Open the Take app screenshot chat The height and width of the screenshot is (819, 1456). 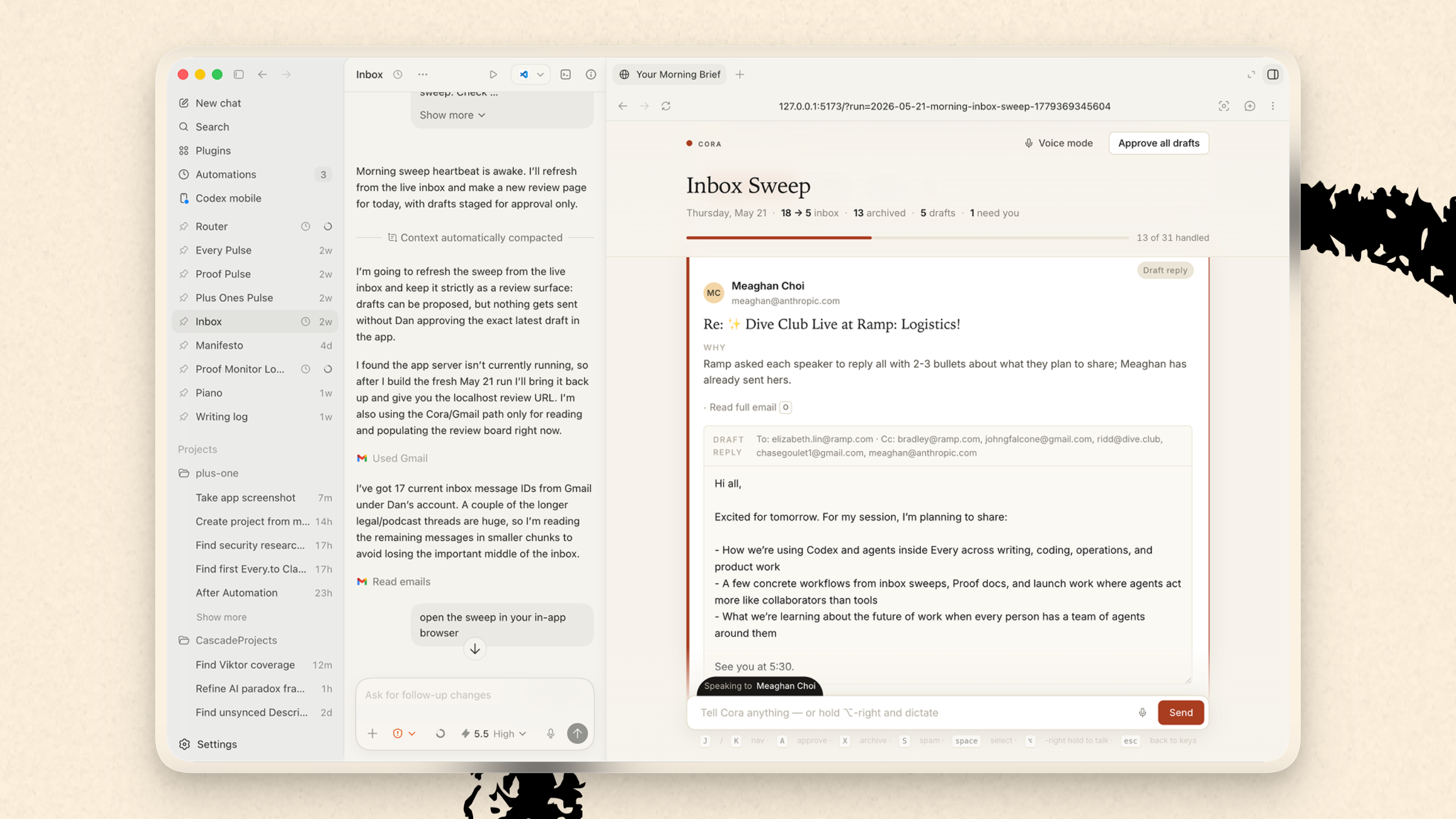point(255,498)
